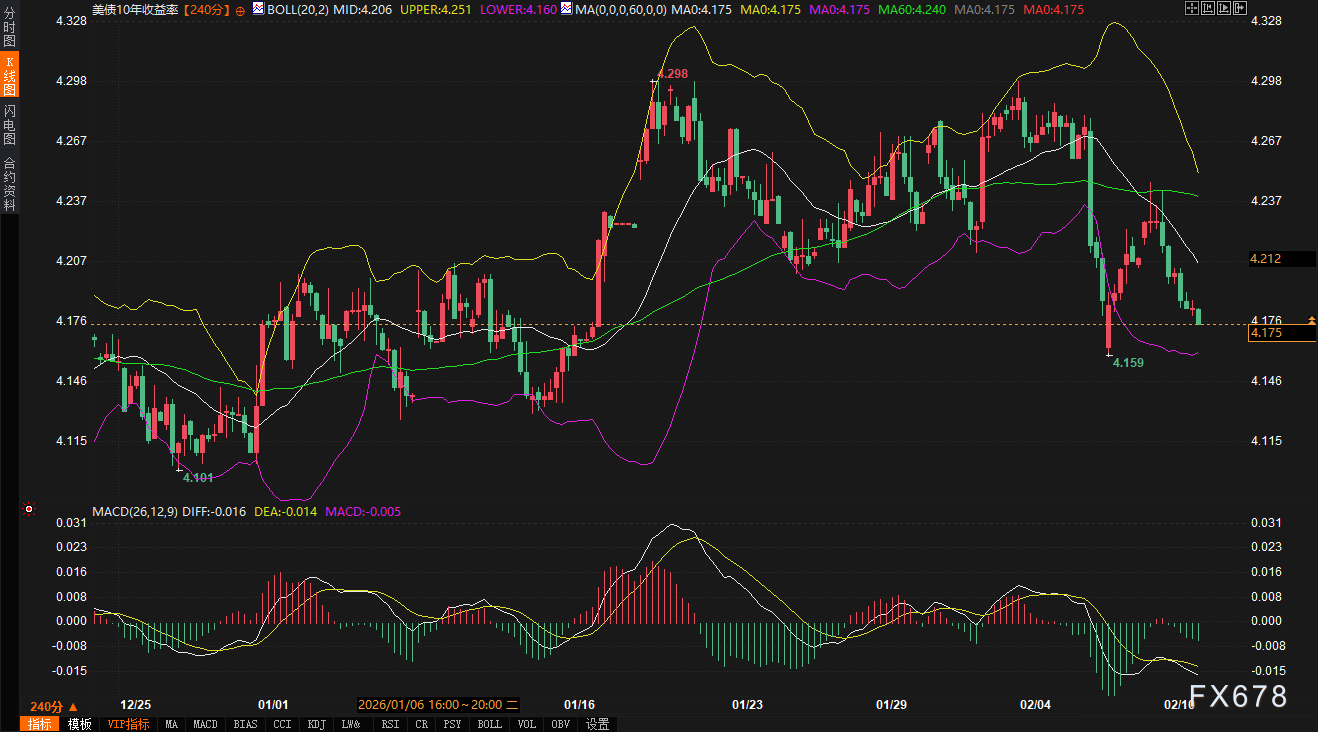Switch to the 闪电图 sidebar tab
The image size is (1318, 732).
pos(9,124)
